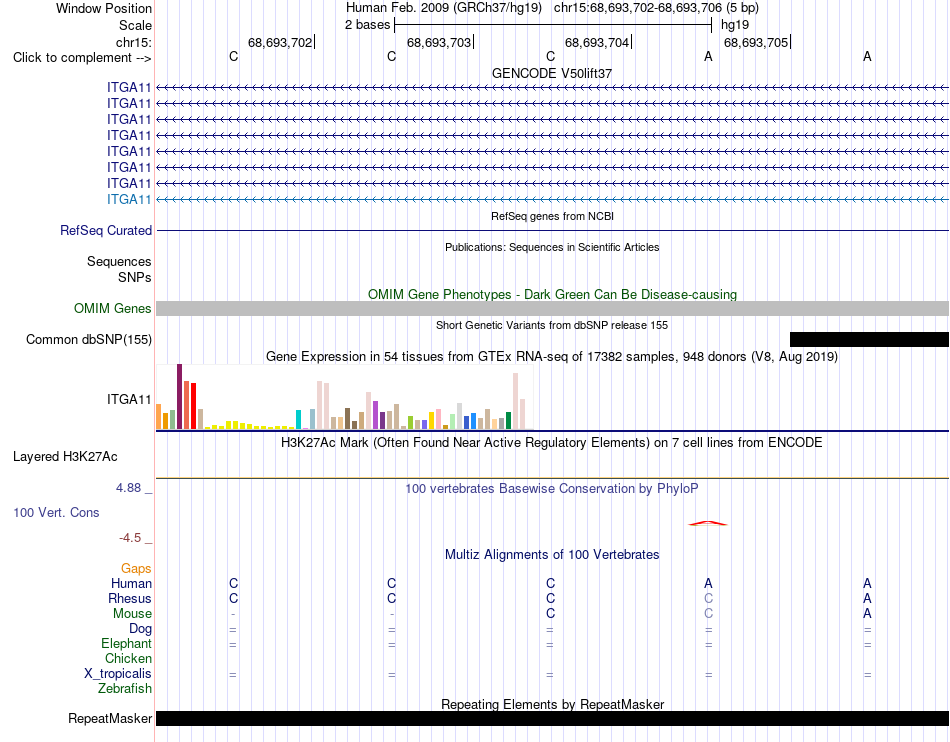Select the Human alignment row label
The width and height of the screenshot is (950, 742).
click(131, 583)
